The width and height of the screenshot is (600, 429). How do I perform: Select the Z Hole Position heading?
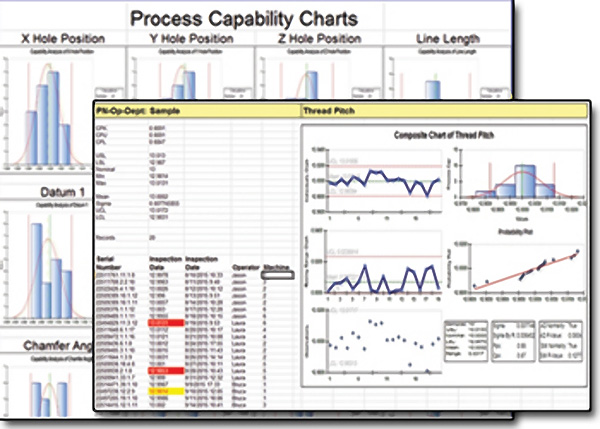[320, 39]
